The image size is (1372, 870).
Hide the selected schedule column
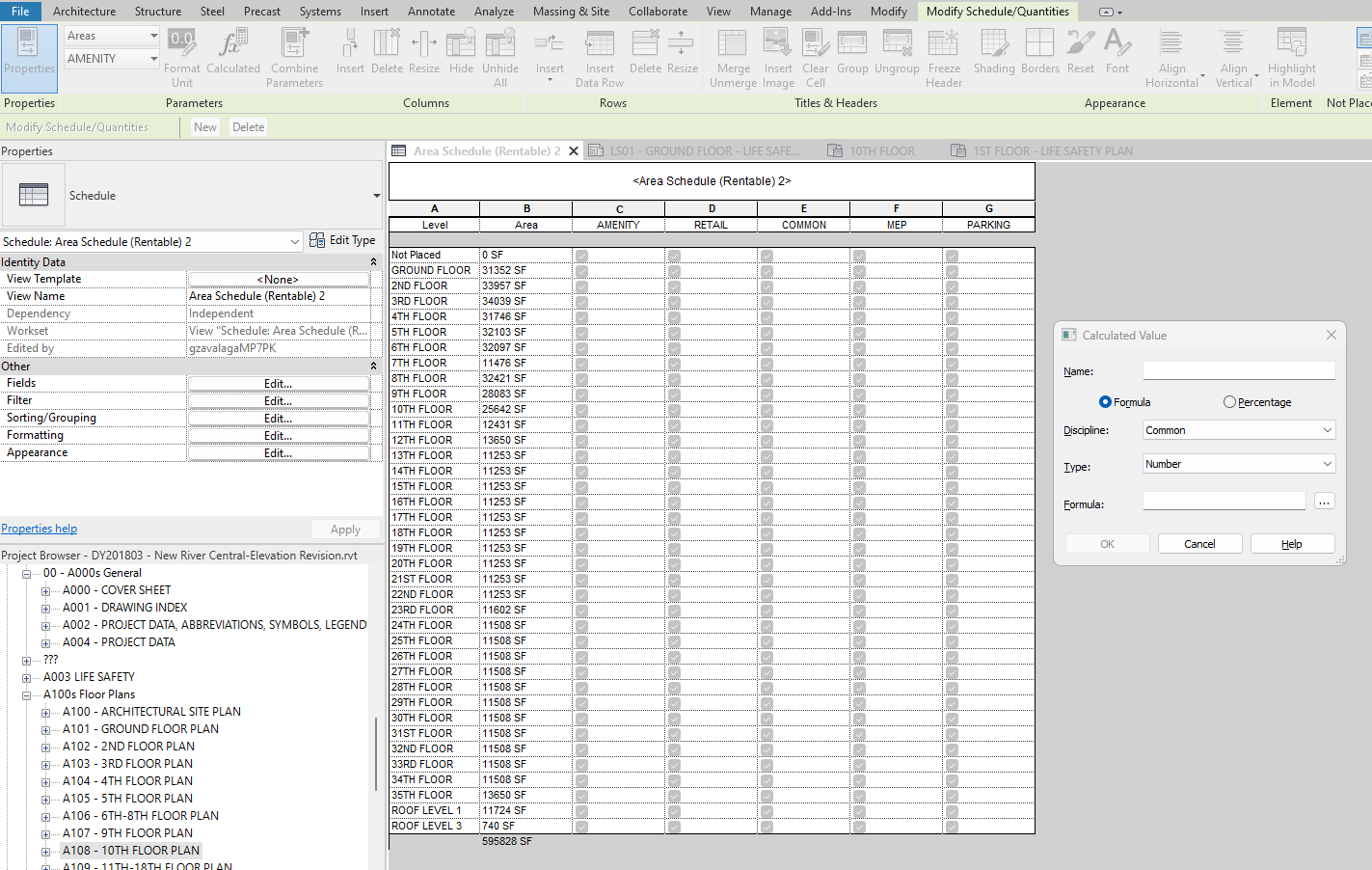[x=461, y=48]
